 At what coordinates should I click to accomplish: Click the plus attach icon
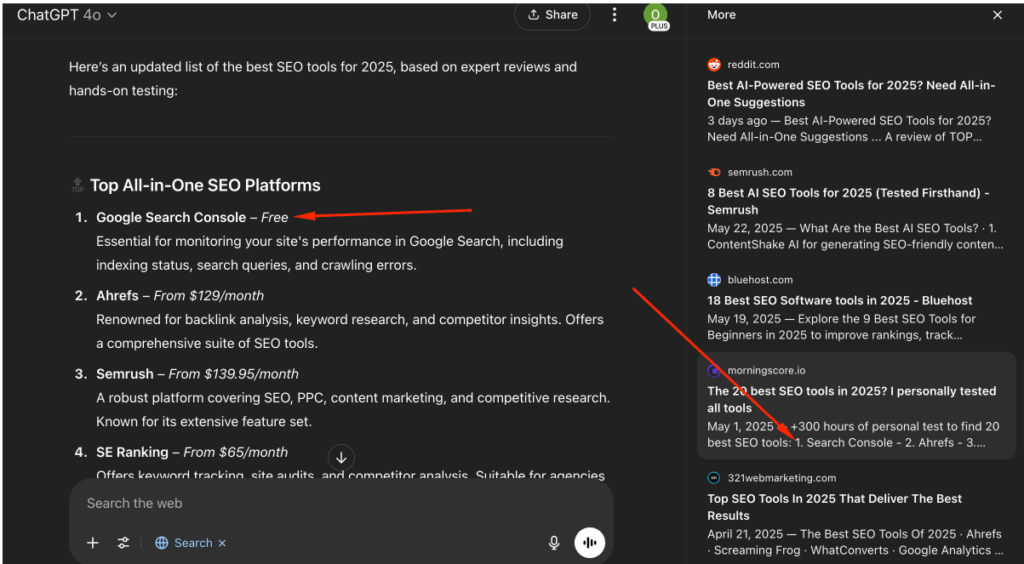93,542
